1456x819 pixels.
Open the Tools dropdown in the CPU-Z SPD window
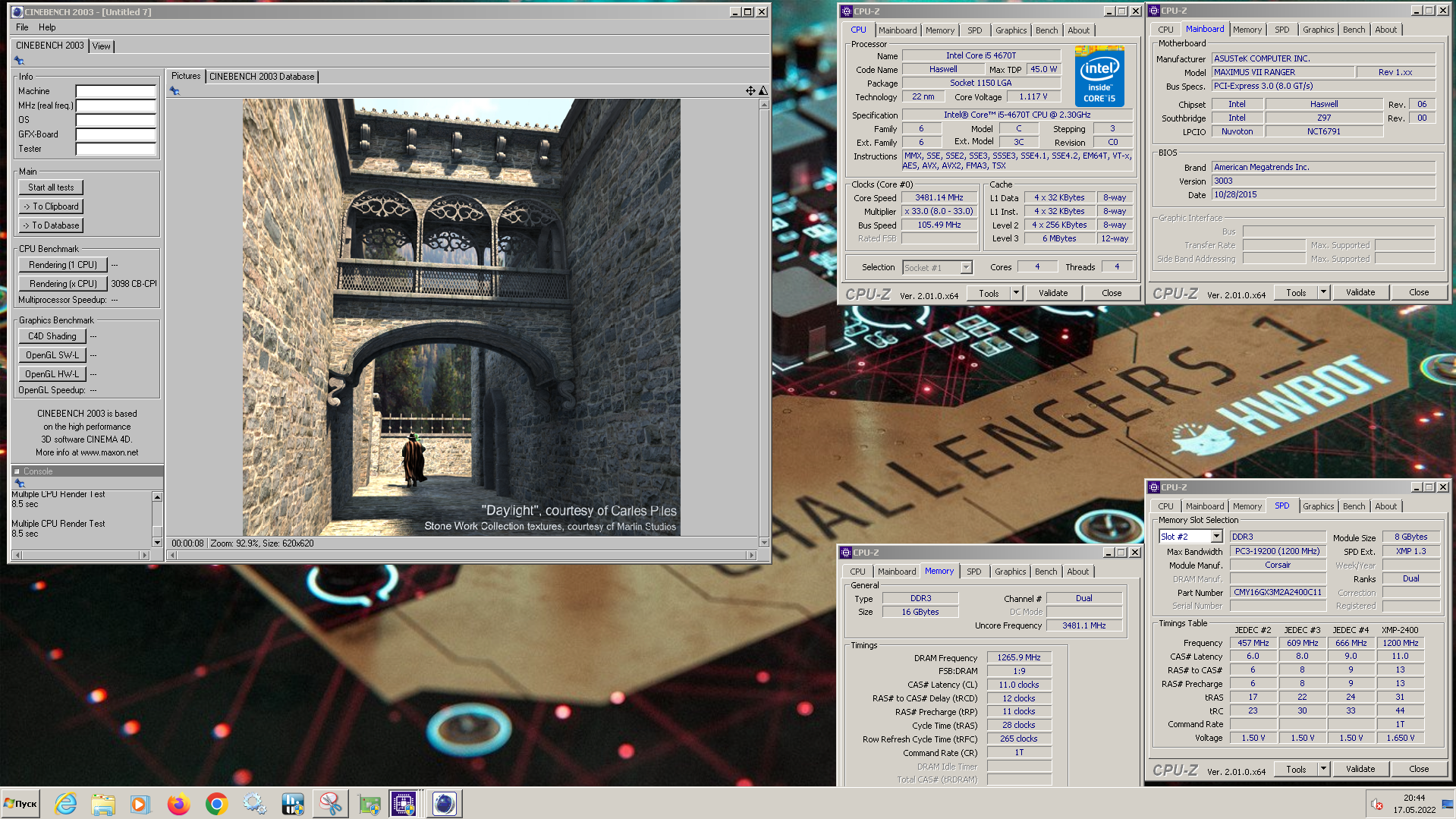point(1323,769)
